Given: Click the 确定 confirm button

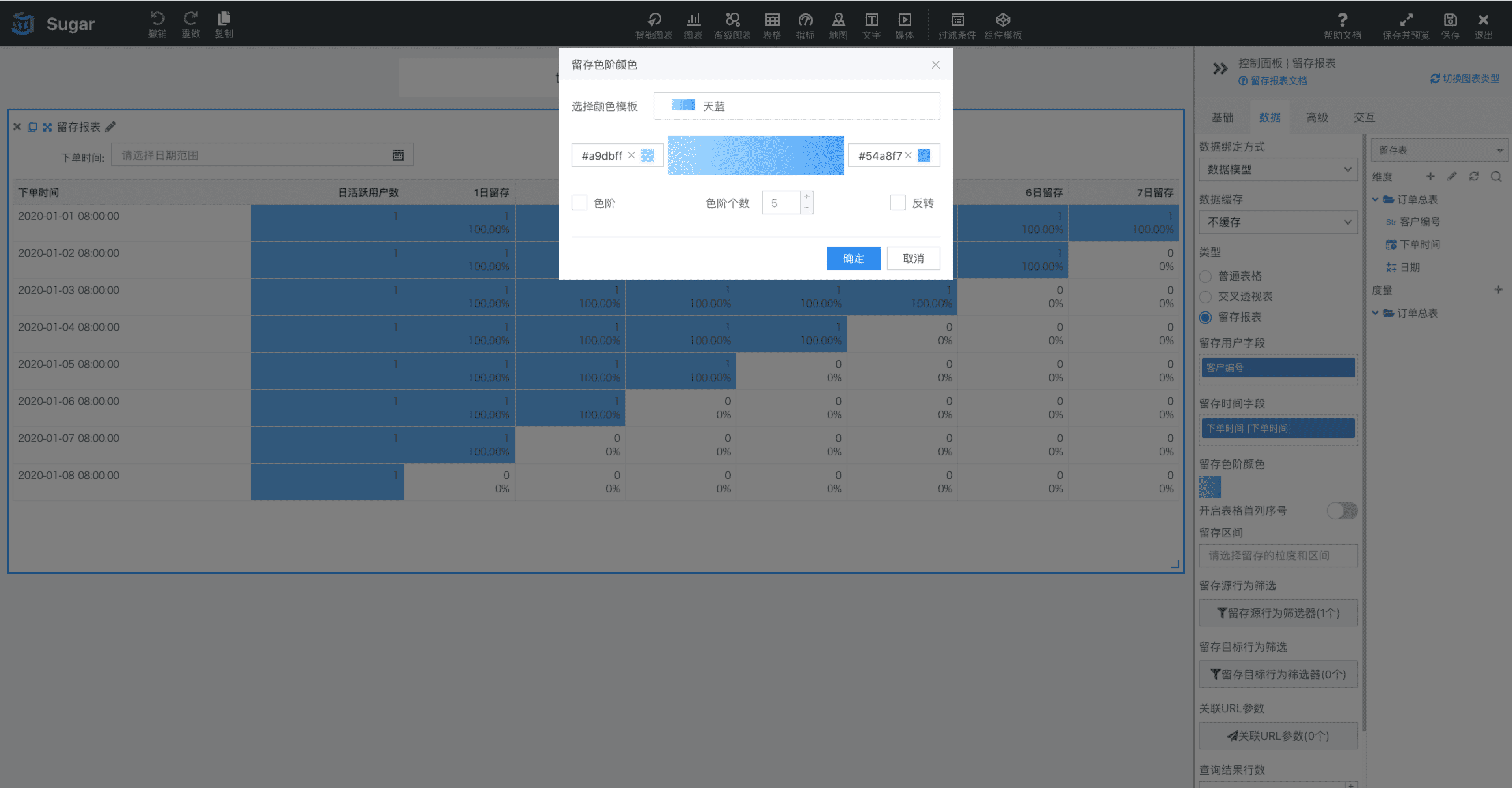Looking at the screenshot, I should (853, 258).
